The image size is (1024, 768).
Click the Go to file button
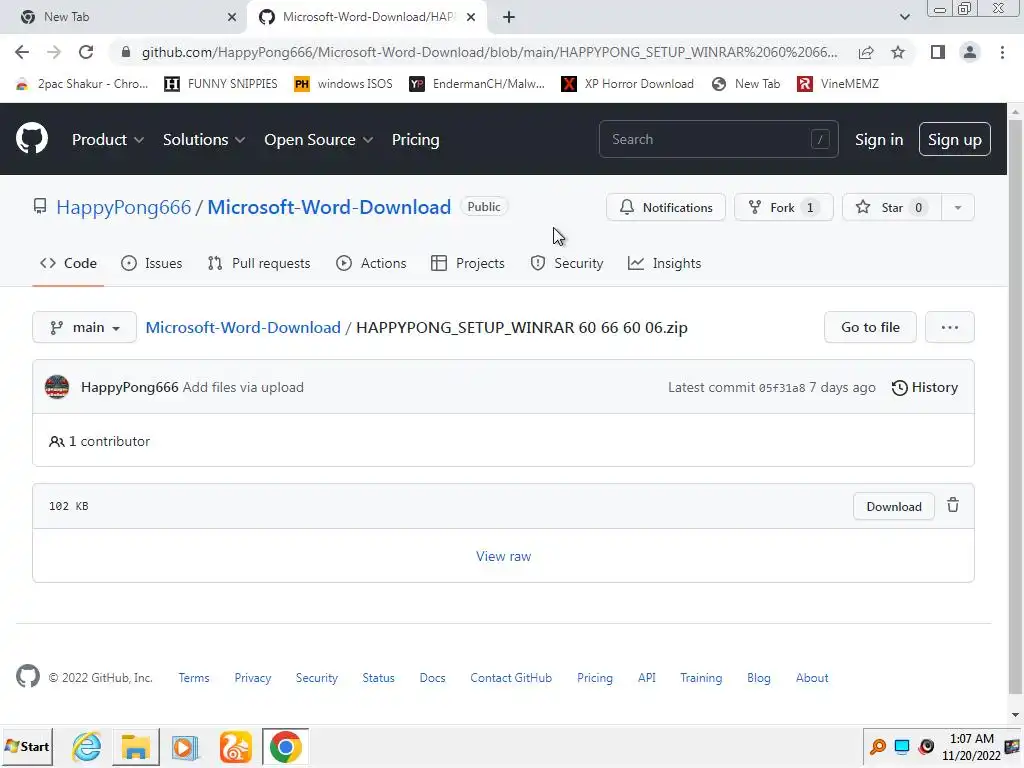(x=870, y=327)
